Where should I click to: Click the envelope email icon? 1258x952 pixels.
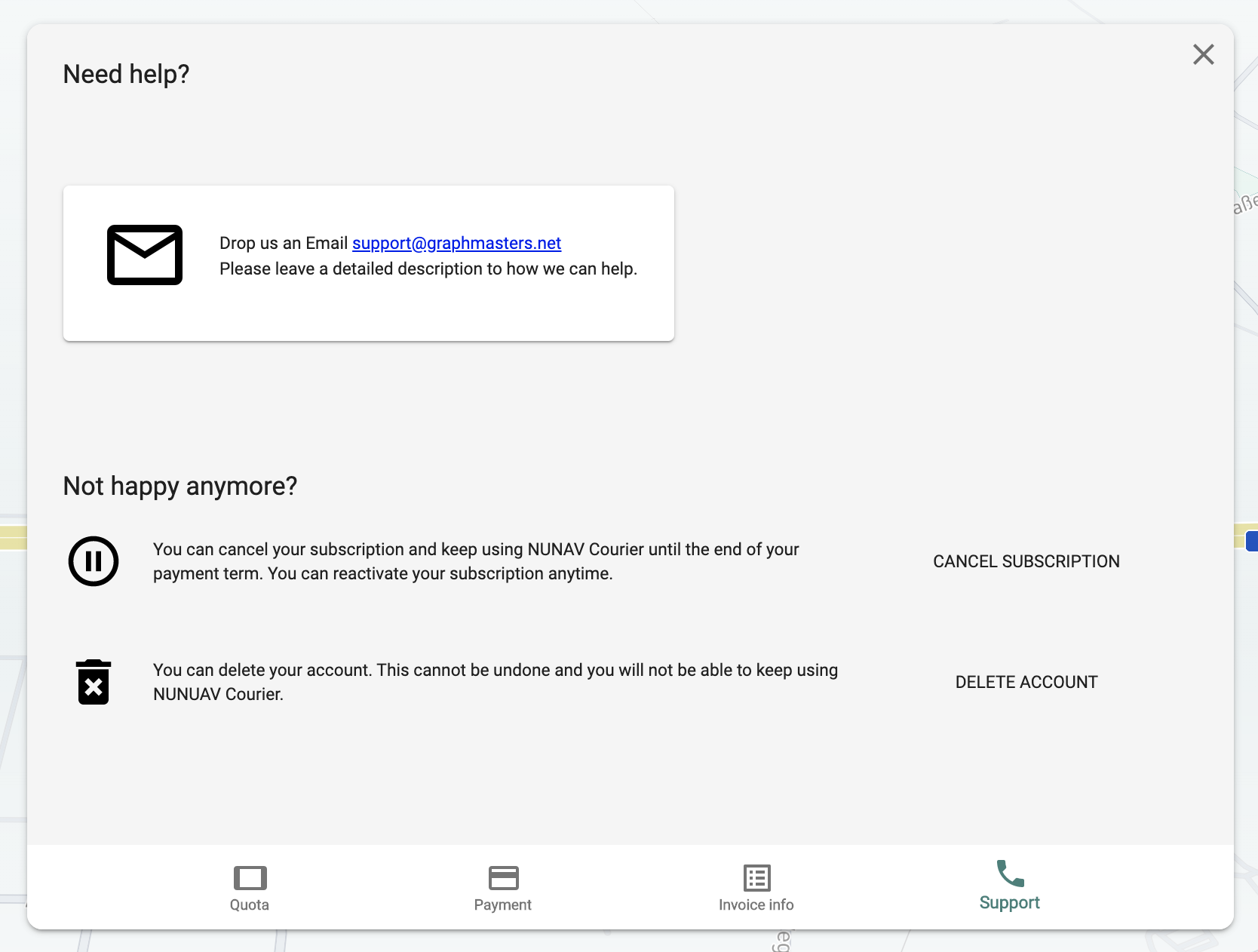145,255
